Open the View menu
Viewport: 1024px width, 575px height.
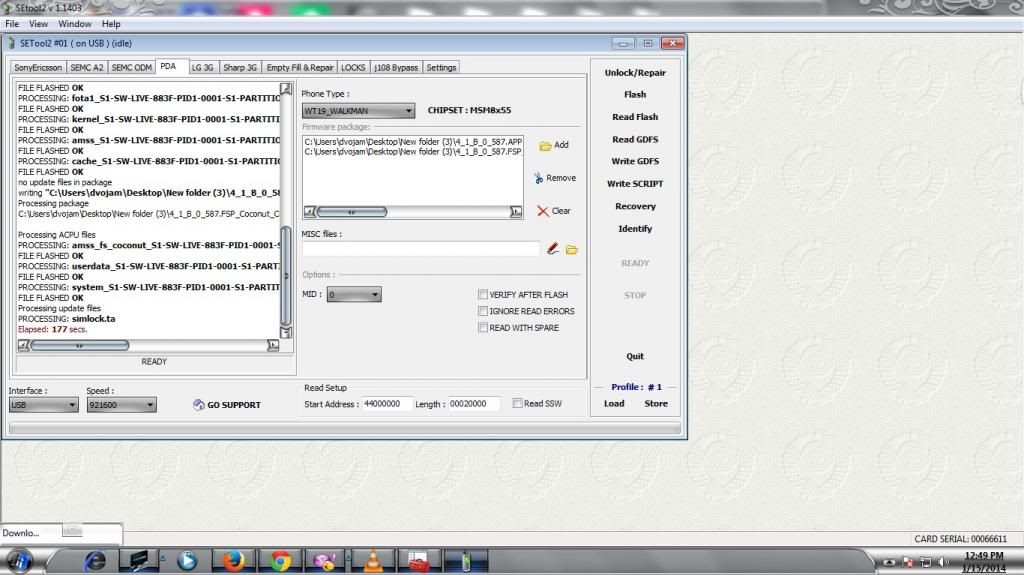point(38,24)
